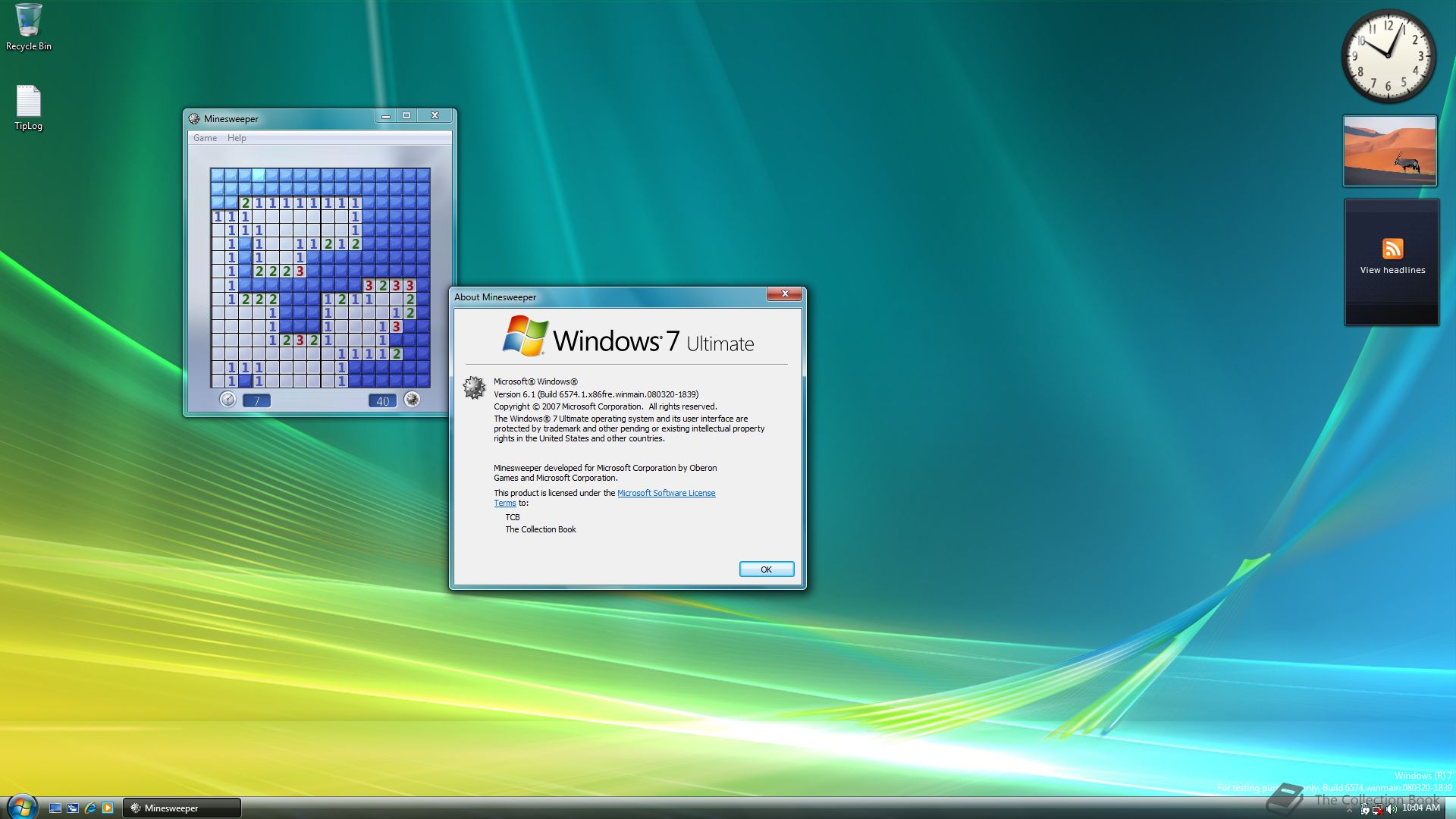
Task: Click the highlighted light-blue tile in top row
Action: click(259, 175)
